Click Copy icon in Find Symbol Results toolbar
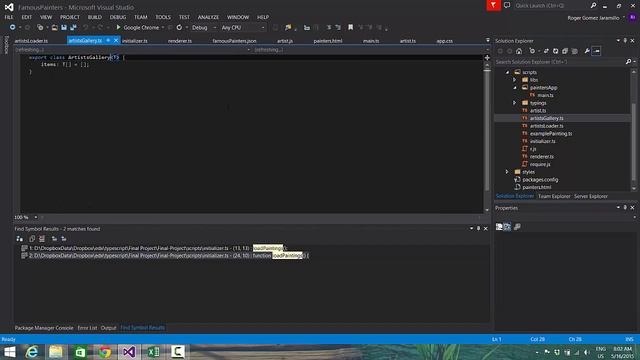Image resolution: width=640 pixels, height=360 pixels. point(32,239)
